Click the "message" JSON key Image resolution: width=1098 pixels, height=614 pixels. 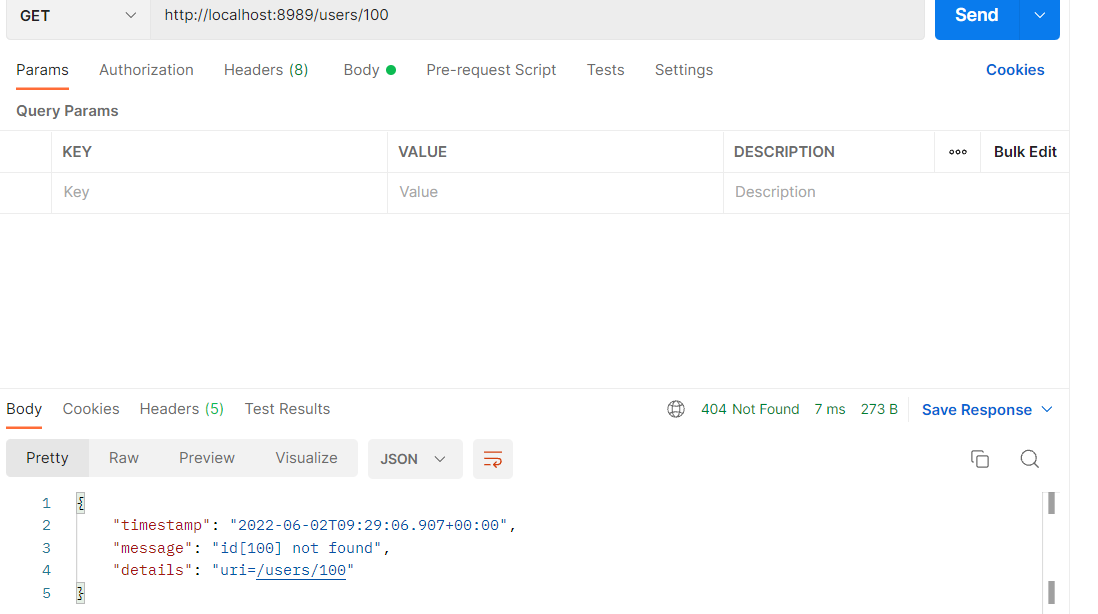(x=153, y=548)
